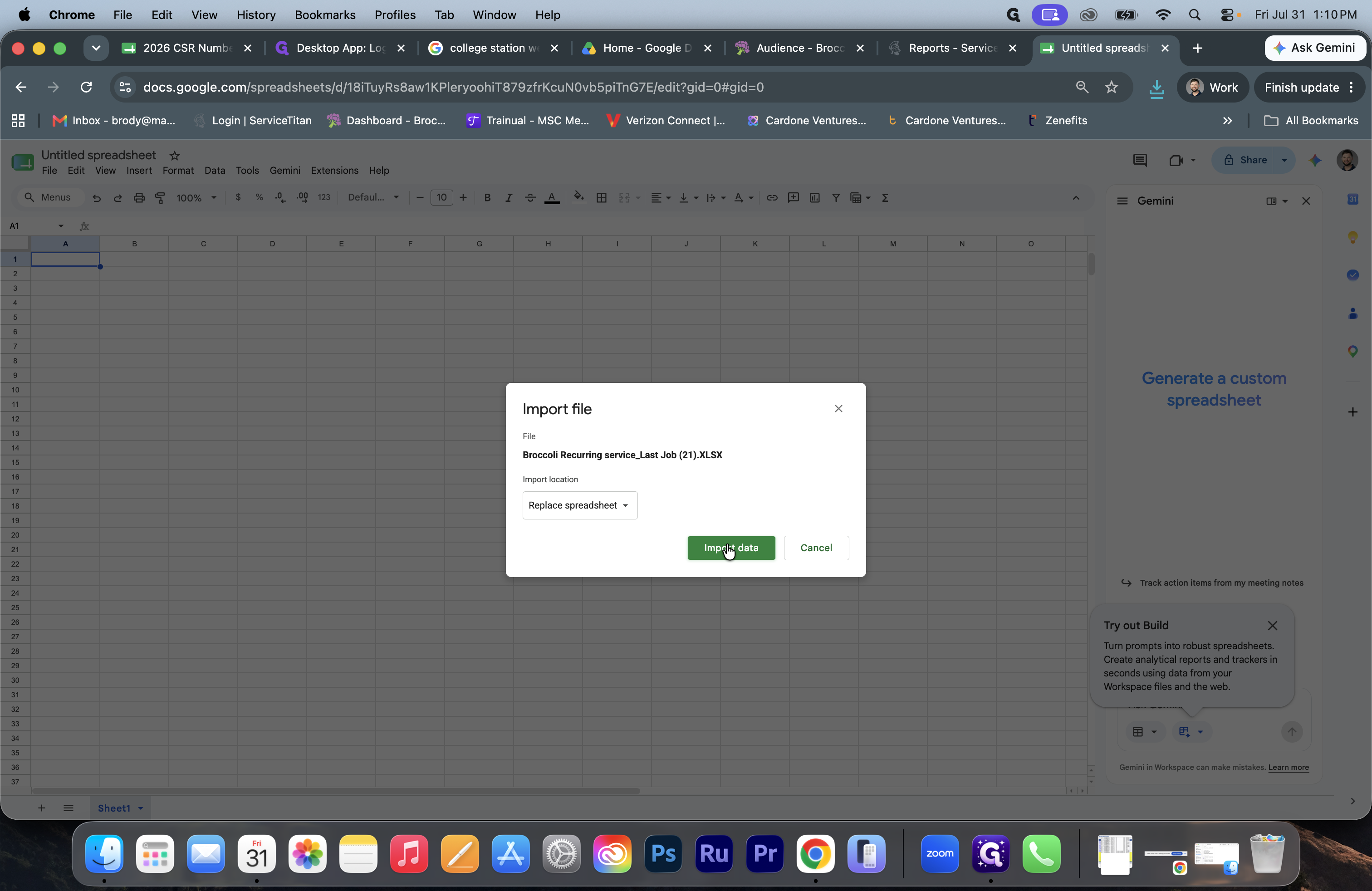The width and height of the screenshot is (1372, 891).
Task: Decrease font size with minus button
Action: tap(420, 198)
